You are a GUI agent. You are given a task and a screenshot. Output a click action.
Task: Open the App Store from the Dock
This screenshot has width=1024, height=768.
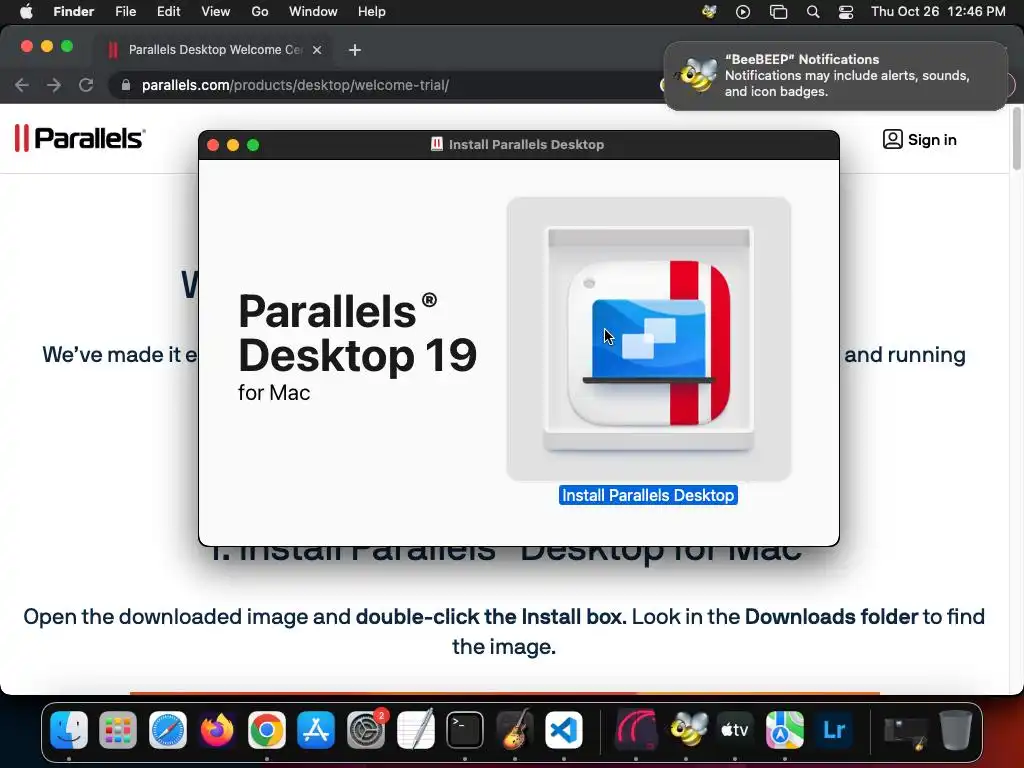coord(316,729)
